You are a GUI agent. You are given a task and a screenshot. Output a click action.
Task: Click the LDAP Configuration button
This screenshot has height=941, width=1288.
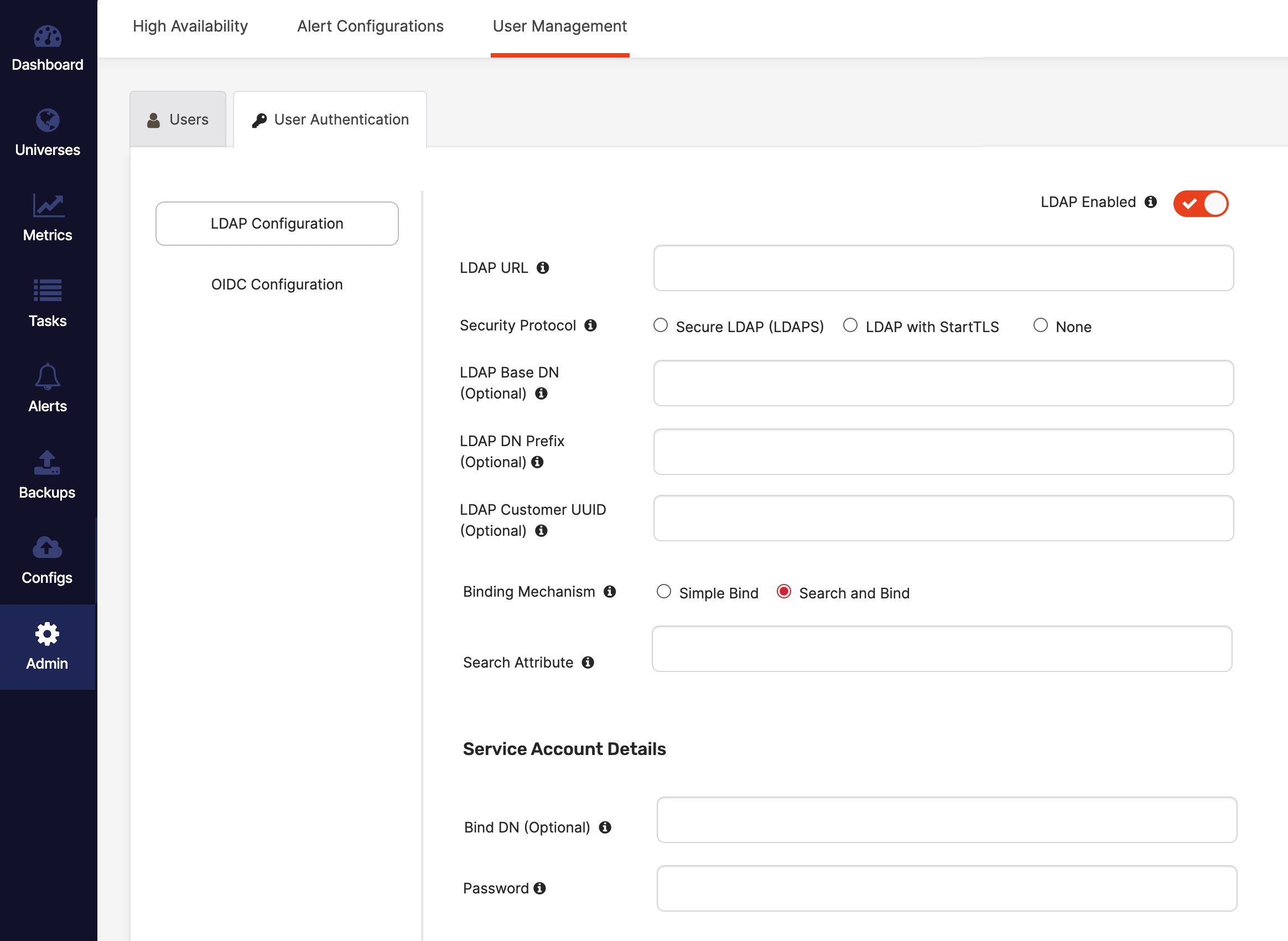pos(277,224)
